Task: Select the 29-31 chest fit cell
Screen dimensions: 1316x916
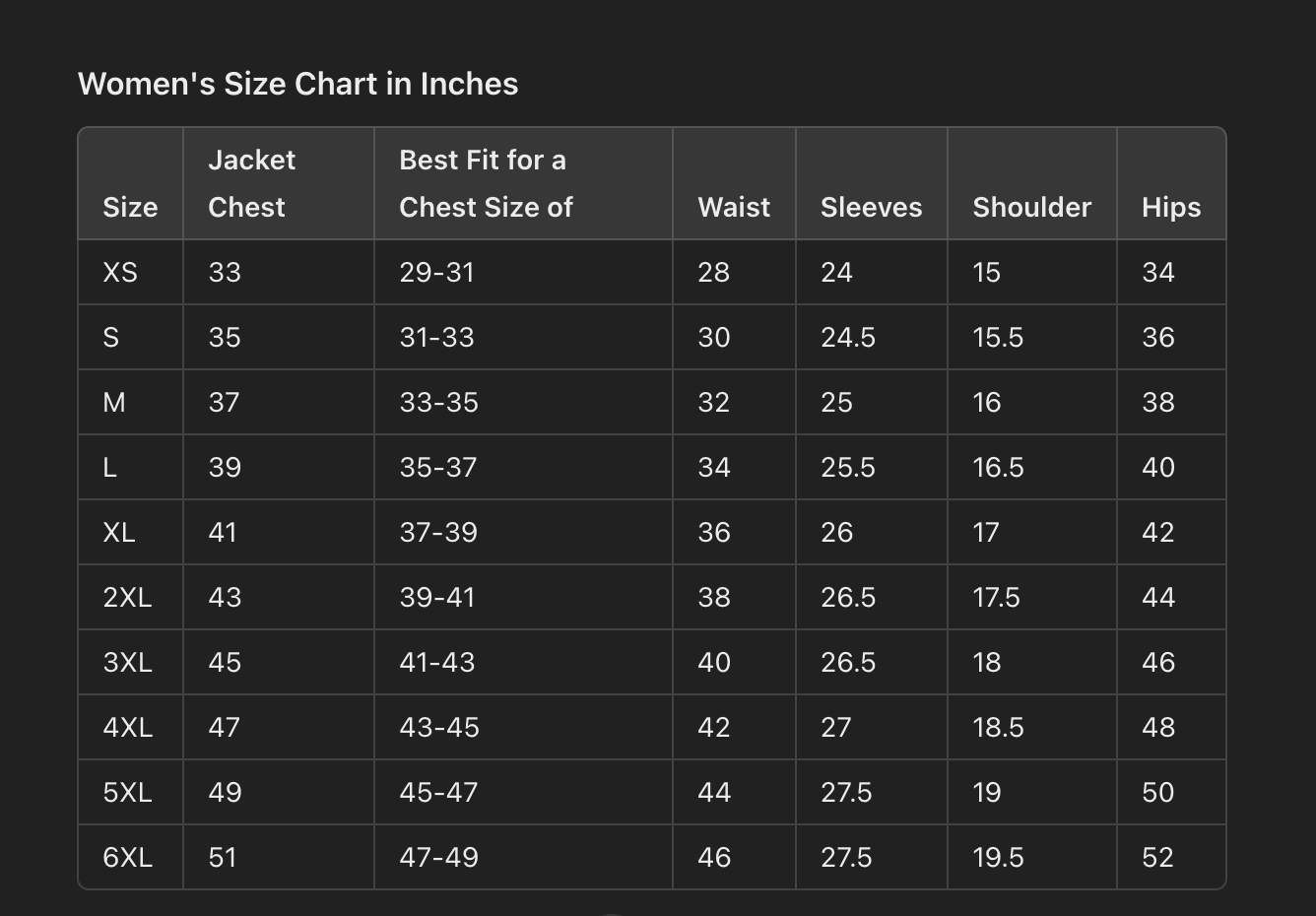Action: [436, 272]
